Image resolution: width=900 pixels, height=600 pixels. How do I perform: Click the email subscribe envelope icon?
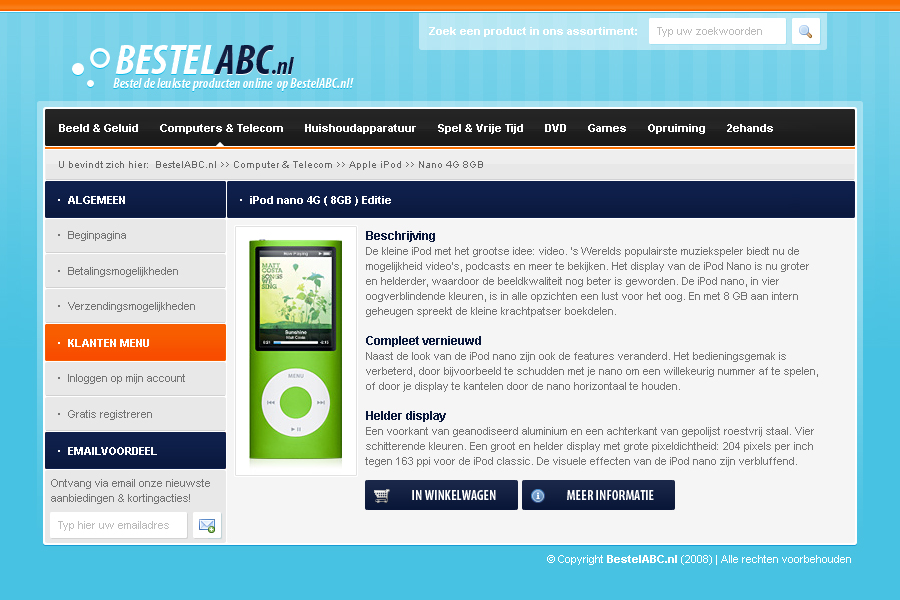coord(207,525)
